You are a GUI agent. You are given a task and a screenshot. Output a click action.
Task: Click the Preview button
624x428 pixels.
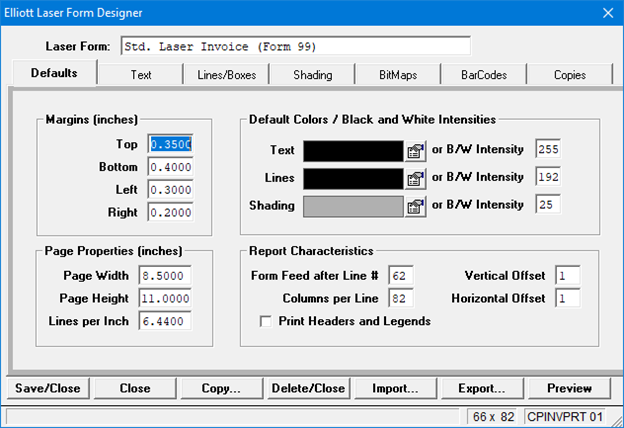[x=569, y=388]
